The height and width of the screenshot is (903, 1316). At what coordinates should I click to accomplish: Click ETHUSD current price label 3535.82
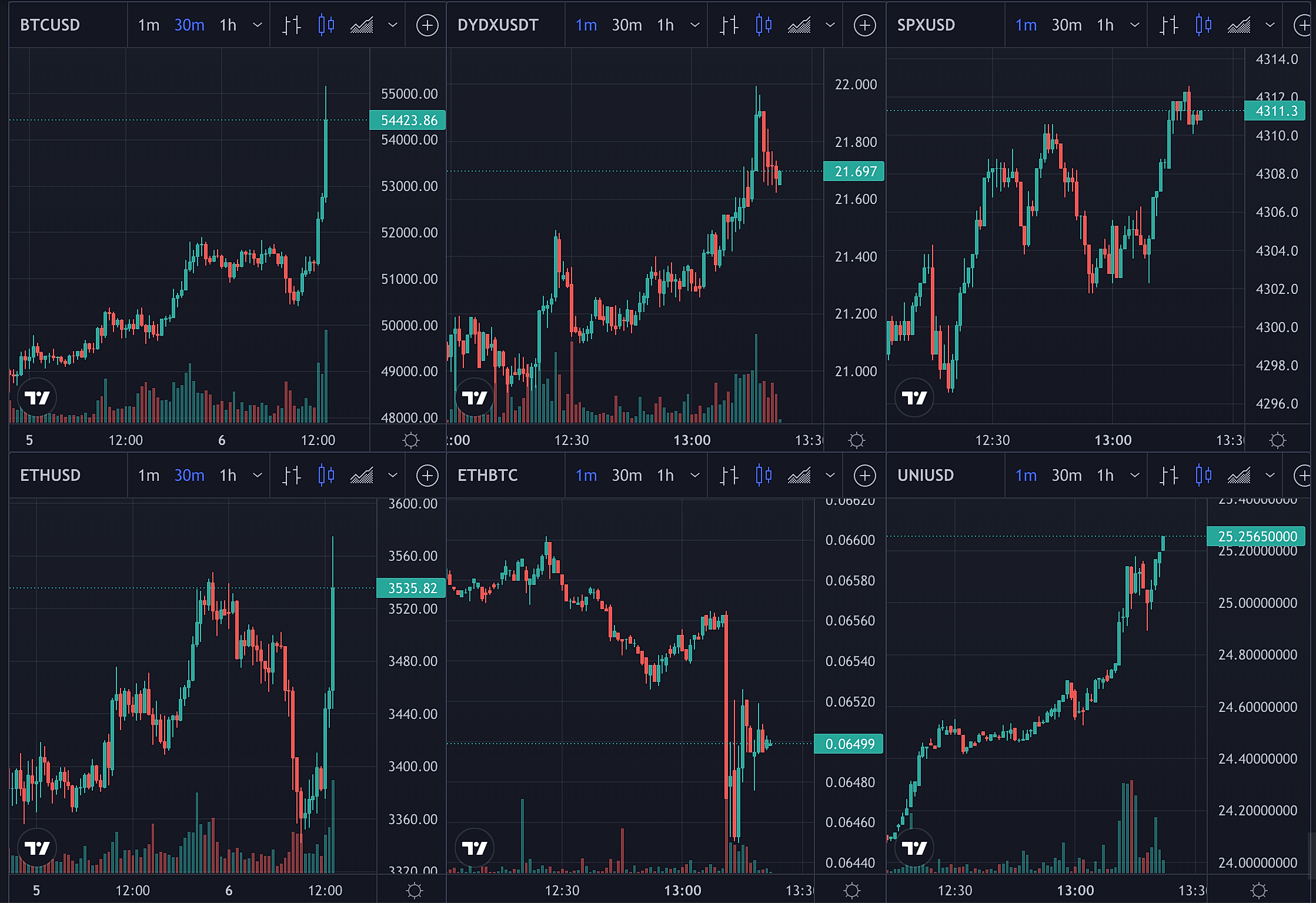(411, 588)
